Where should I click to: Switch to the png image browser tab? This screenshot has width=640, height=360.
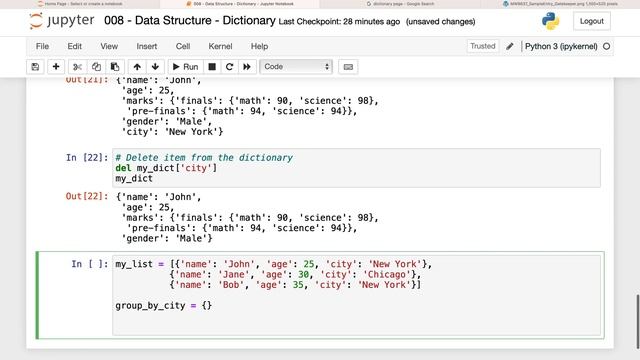[560, 4]
